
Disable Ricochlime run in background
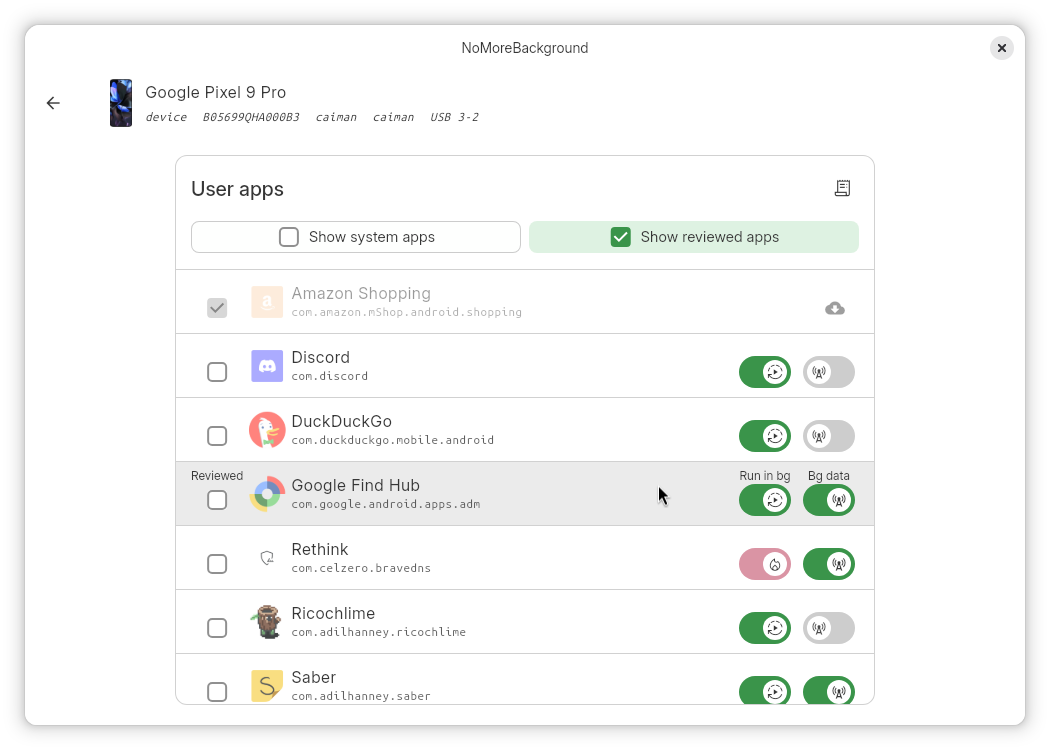coord(765,628)
